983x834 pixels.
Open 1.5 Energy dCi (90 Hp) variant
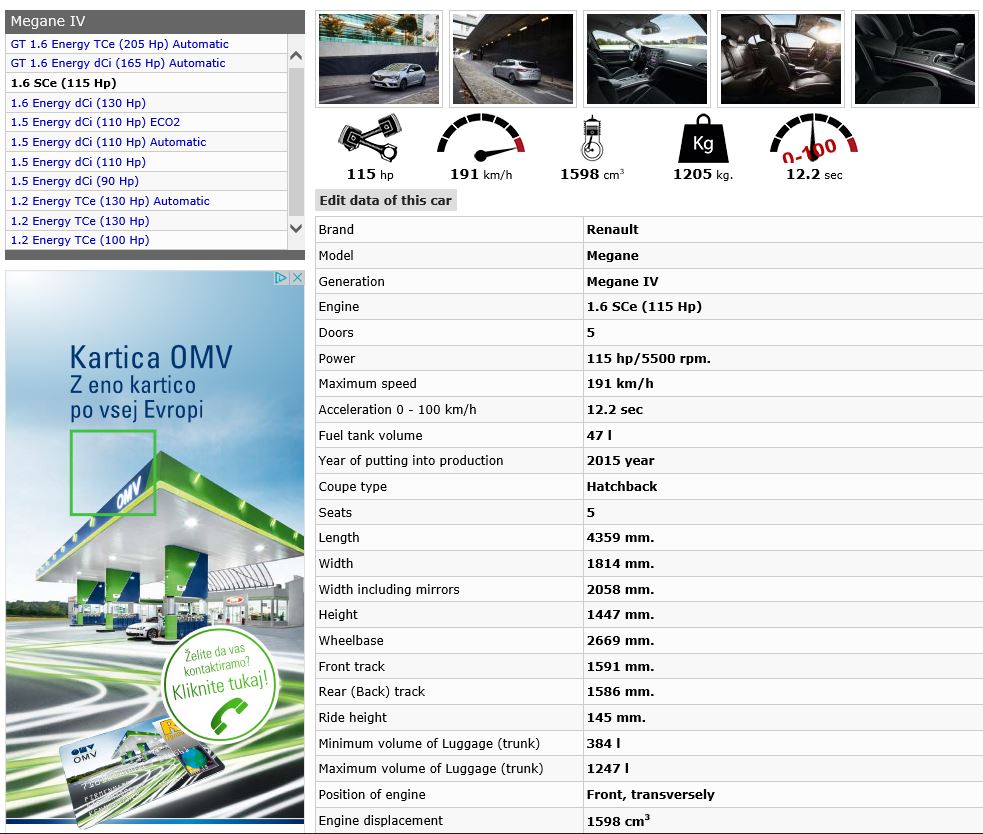point(75,181)
